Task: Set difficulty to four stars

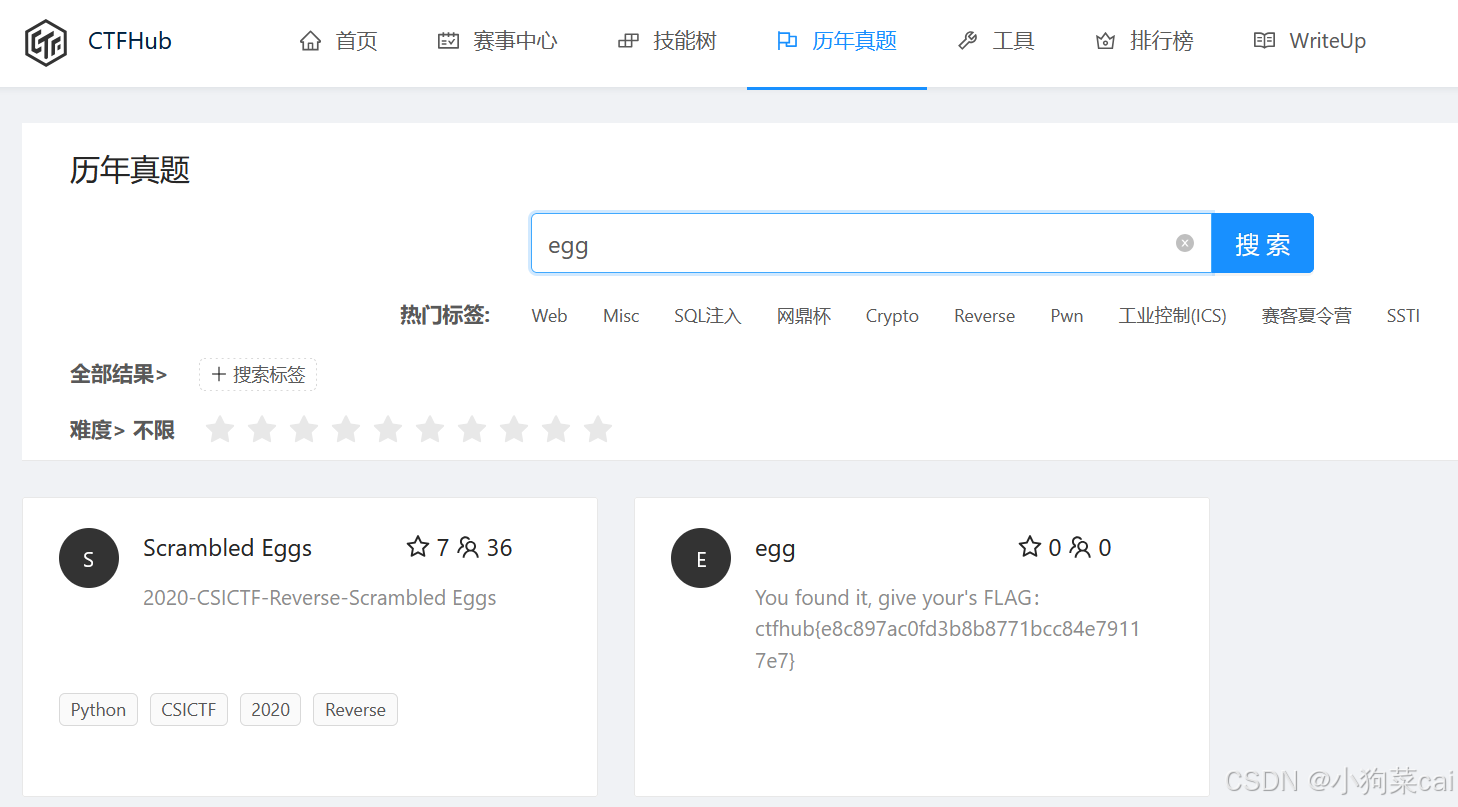Action: (346, 430)
